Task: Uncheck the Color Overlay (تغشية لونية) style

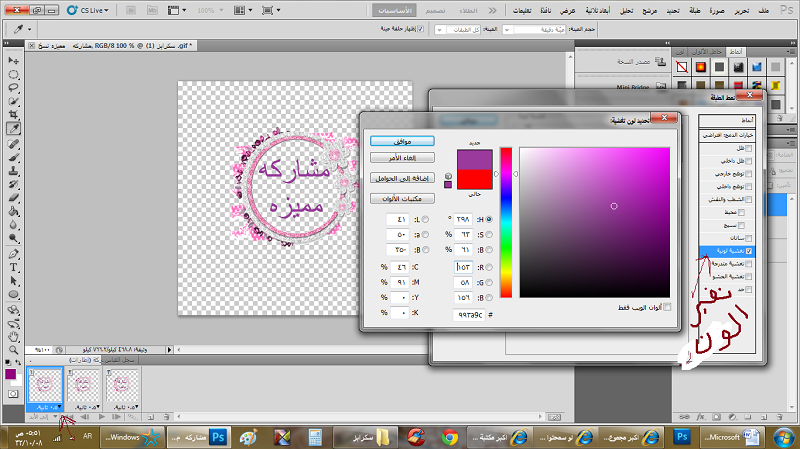Action: [x=750, y=251]
